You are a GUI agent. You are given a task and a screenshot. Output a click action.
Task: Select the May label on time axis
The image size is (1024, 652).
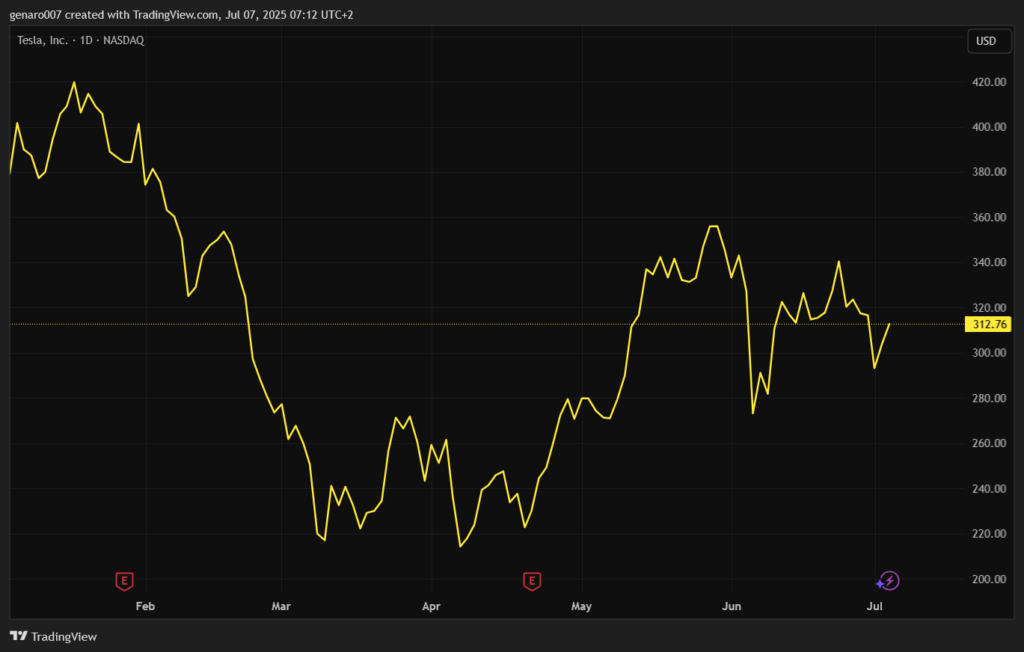tap(581, 606)
